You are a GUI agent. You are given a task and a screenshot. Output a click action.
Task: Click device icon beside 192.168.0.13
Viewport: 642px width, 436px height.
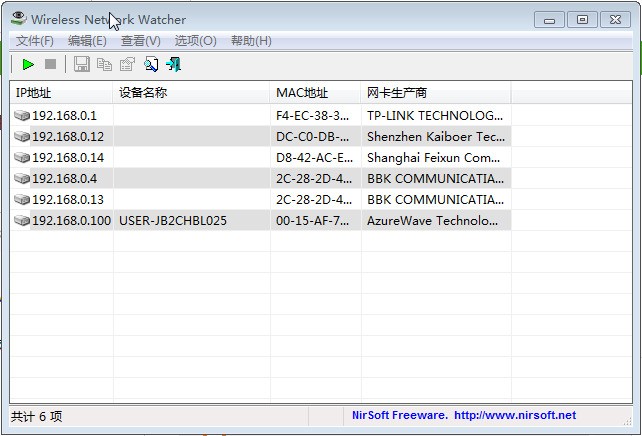coord(22,199)
